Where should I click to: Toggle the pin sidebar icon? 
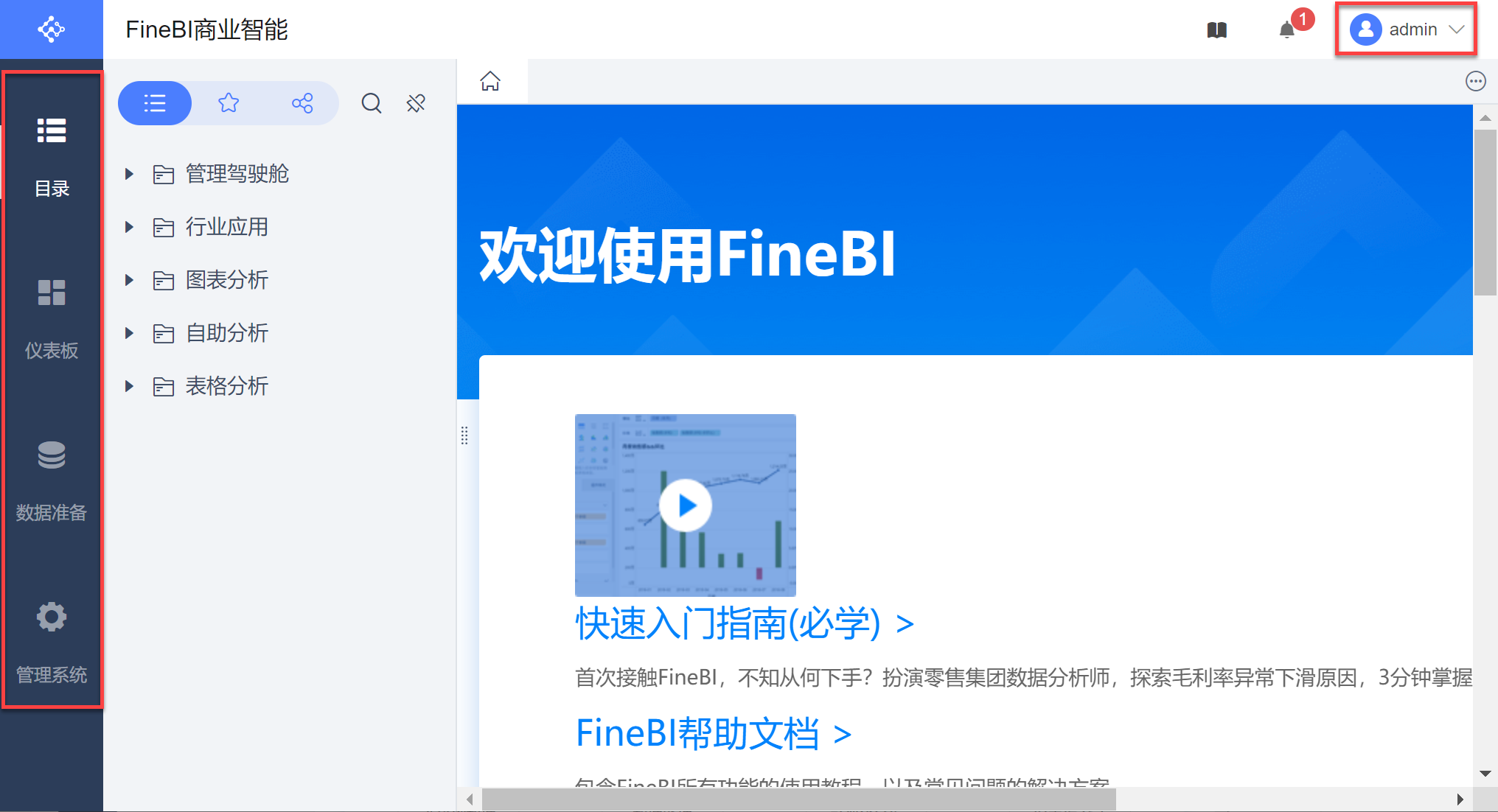[x=417, y=103]
